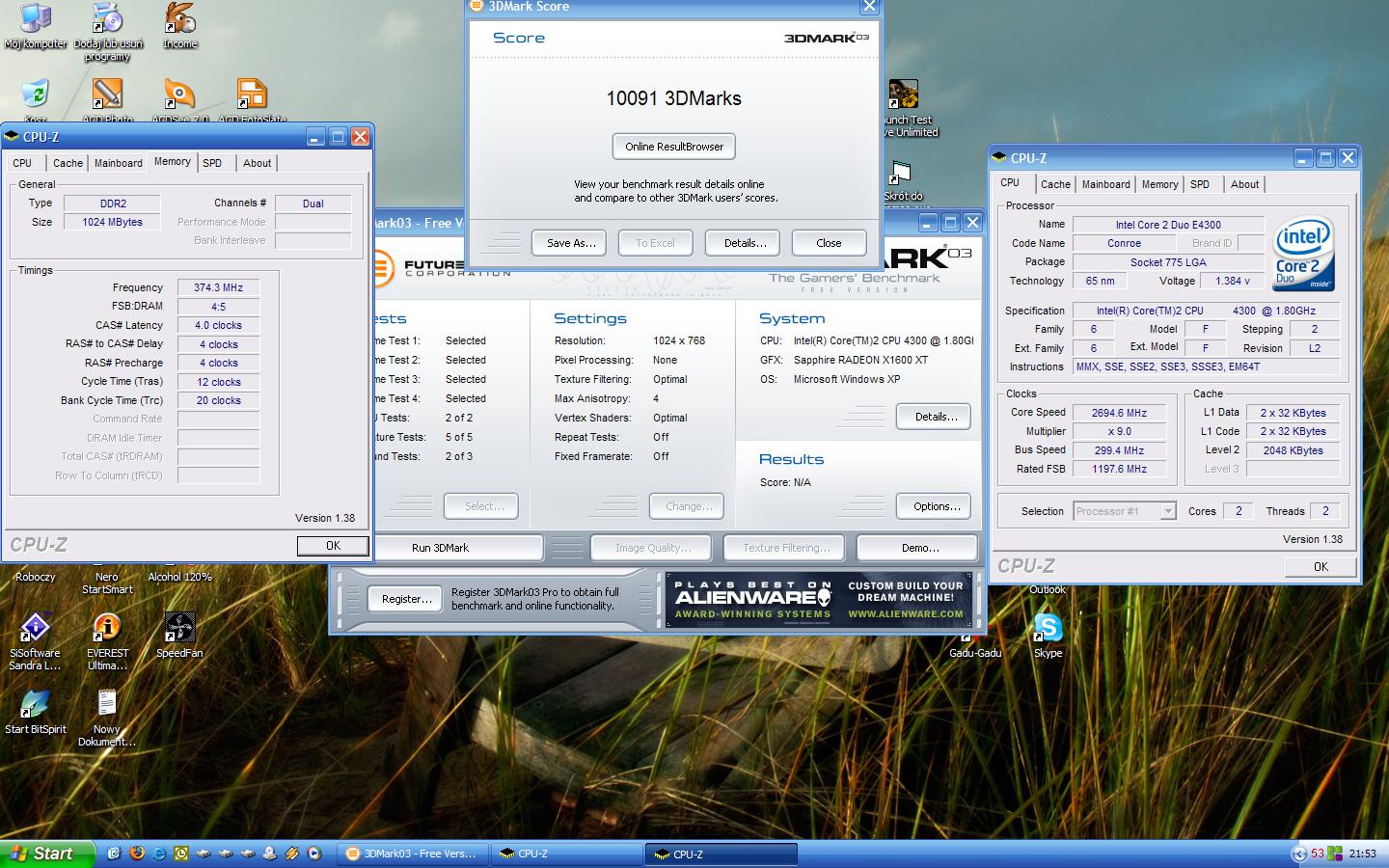Open Alcohol 120% desktop shortcut

tap(179, 577)
